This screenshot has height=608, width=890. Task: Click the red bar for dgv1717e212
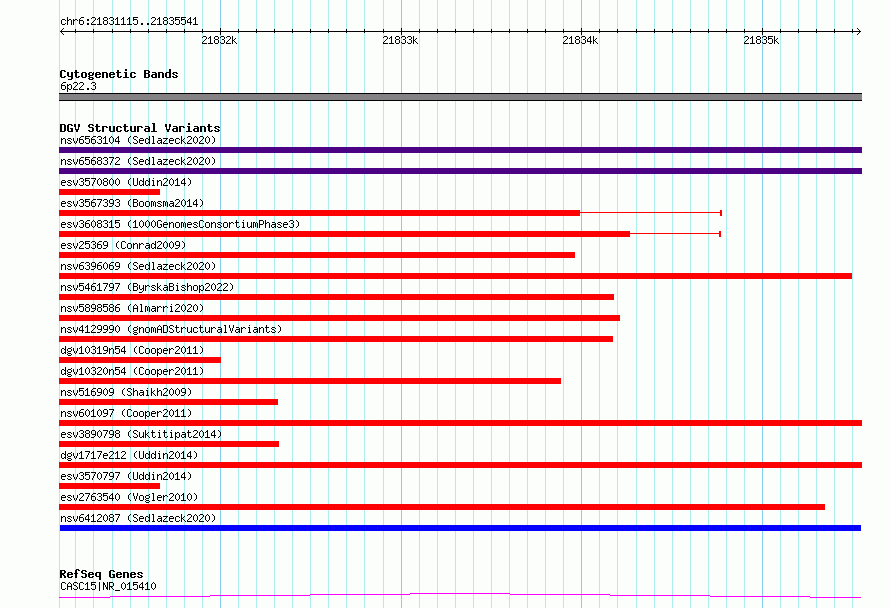coord(460,465)
